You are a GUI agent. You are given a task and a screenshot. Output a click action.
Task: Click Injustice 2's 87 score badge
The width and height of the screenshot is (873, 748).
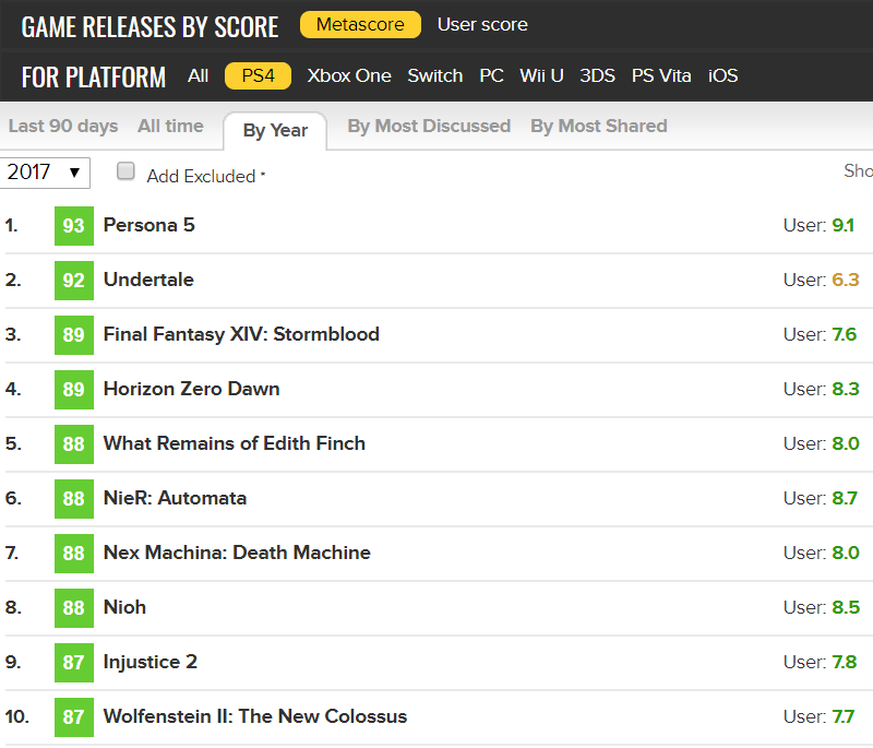click(74, 662)
